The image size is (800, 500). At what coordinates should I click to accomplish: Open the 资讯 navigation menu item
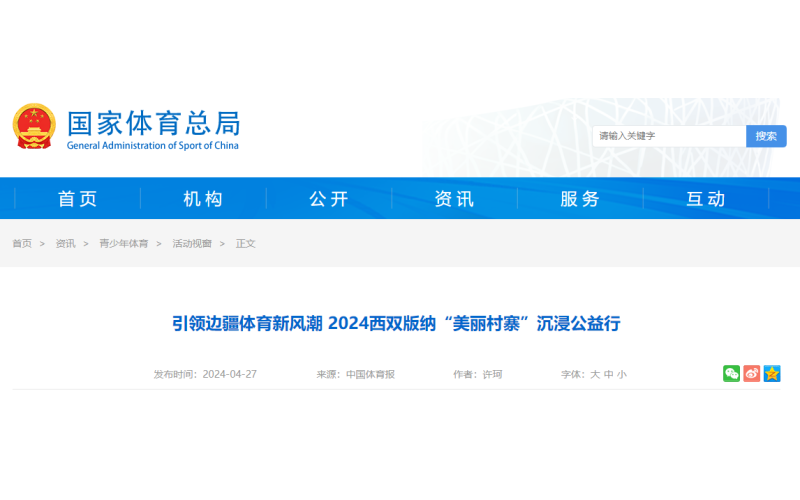(x=455, y=198)
